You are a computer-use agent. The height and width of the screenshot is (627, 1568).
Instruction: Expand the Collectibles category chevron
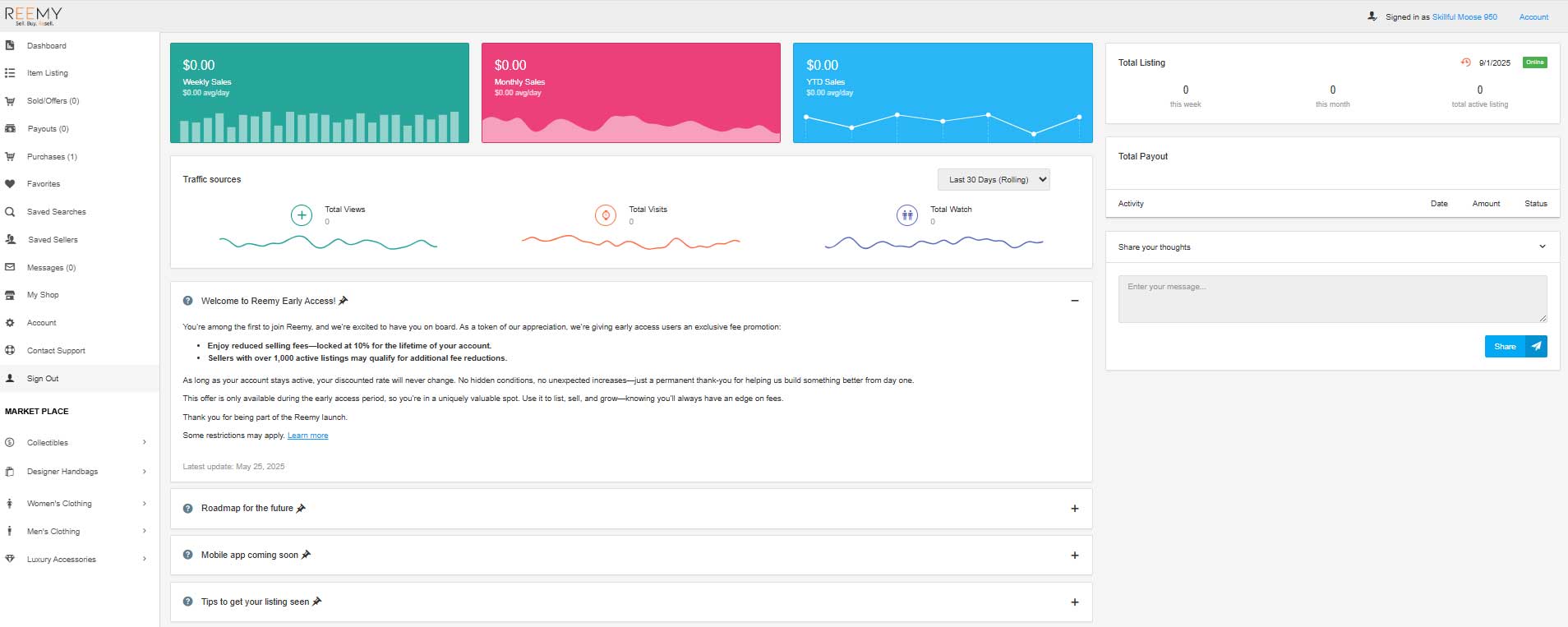145,442
